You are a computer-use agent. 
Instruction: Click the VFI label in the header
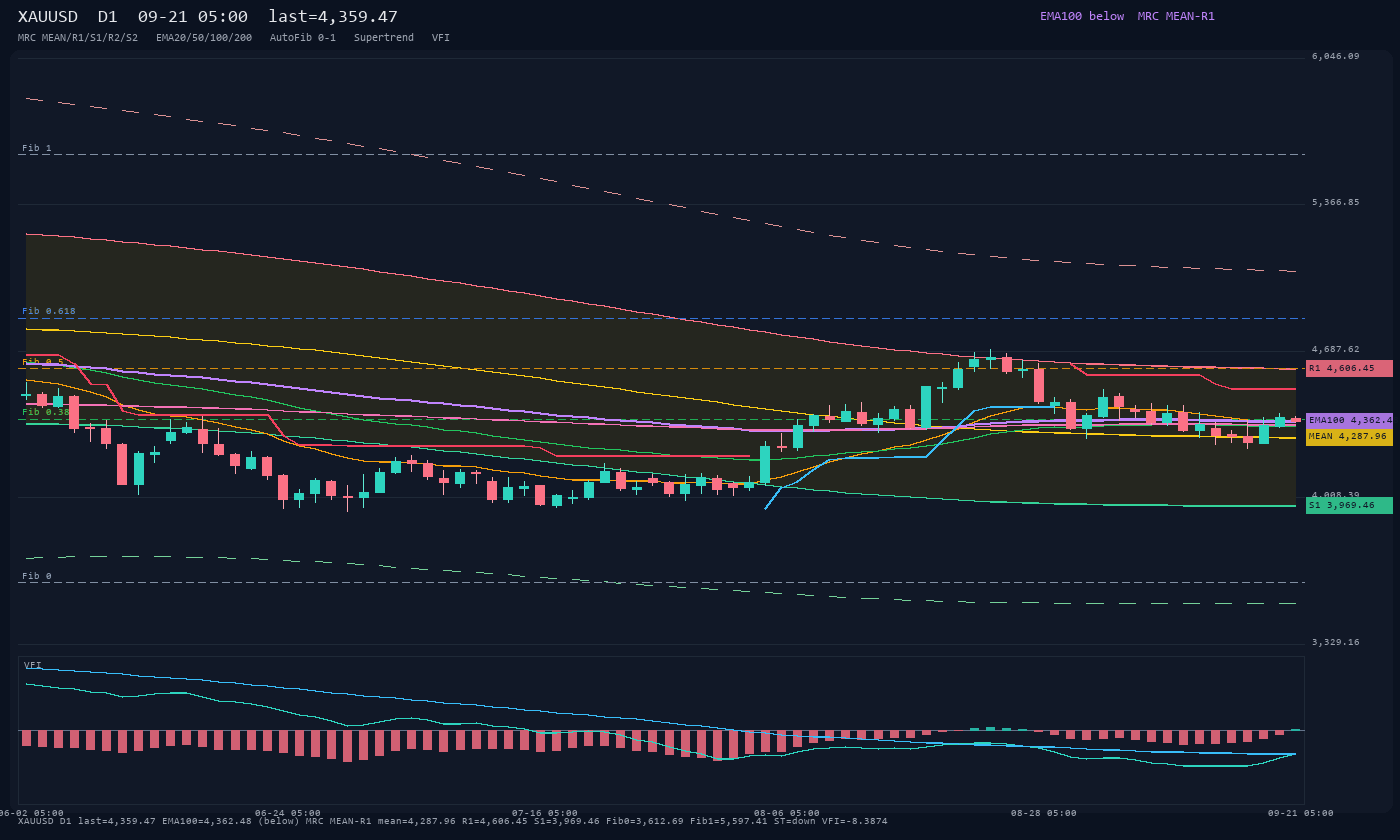click(x=441, y=38)
